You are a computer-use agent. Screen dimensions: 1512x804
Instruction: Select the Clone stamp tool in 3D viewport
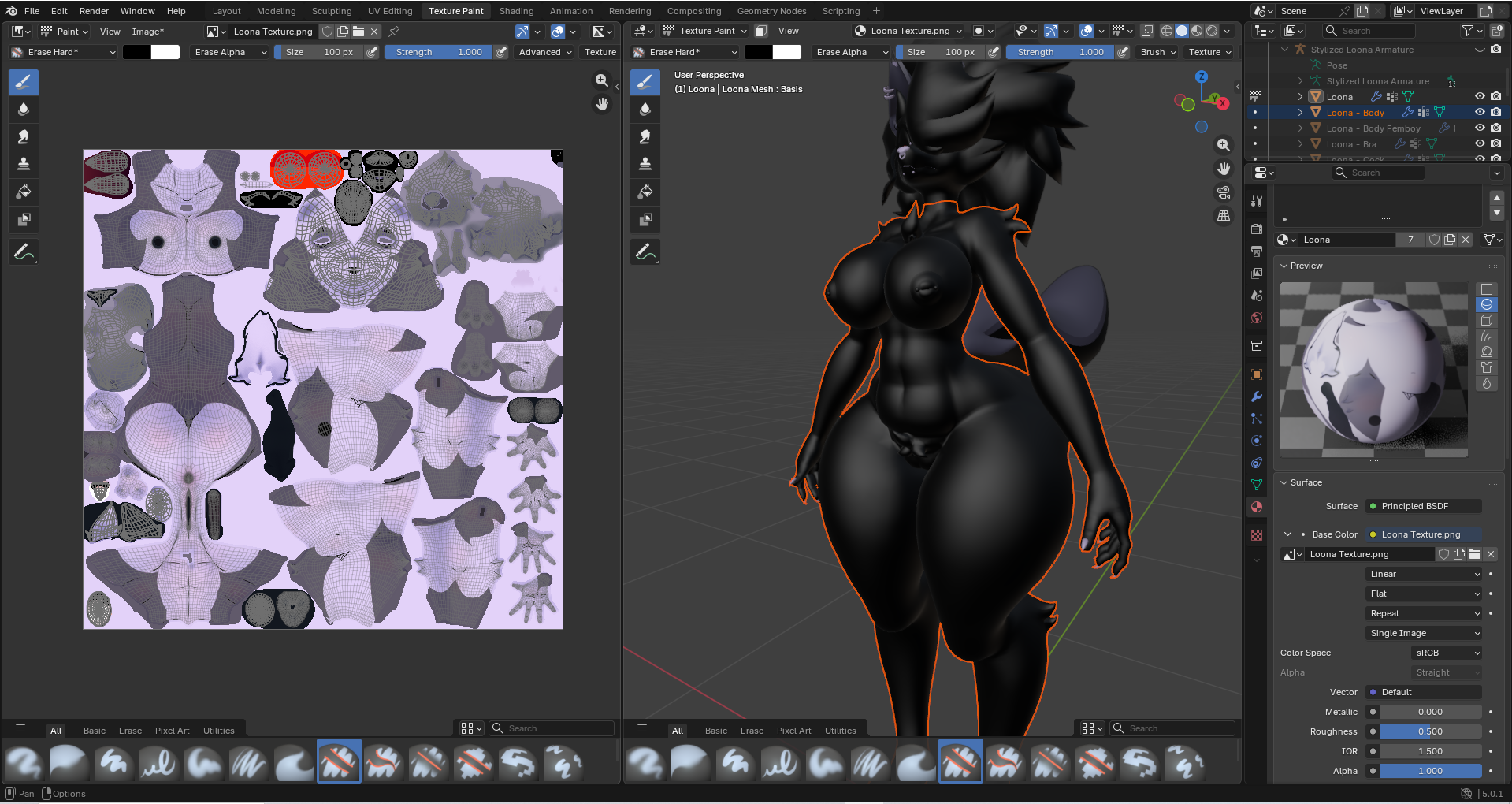click(x=645, y=164)
